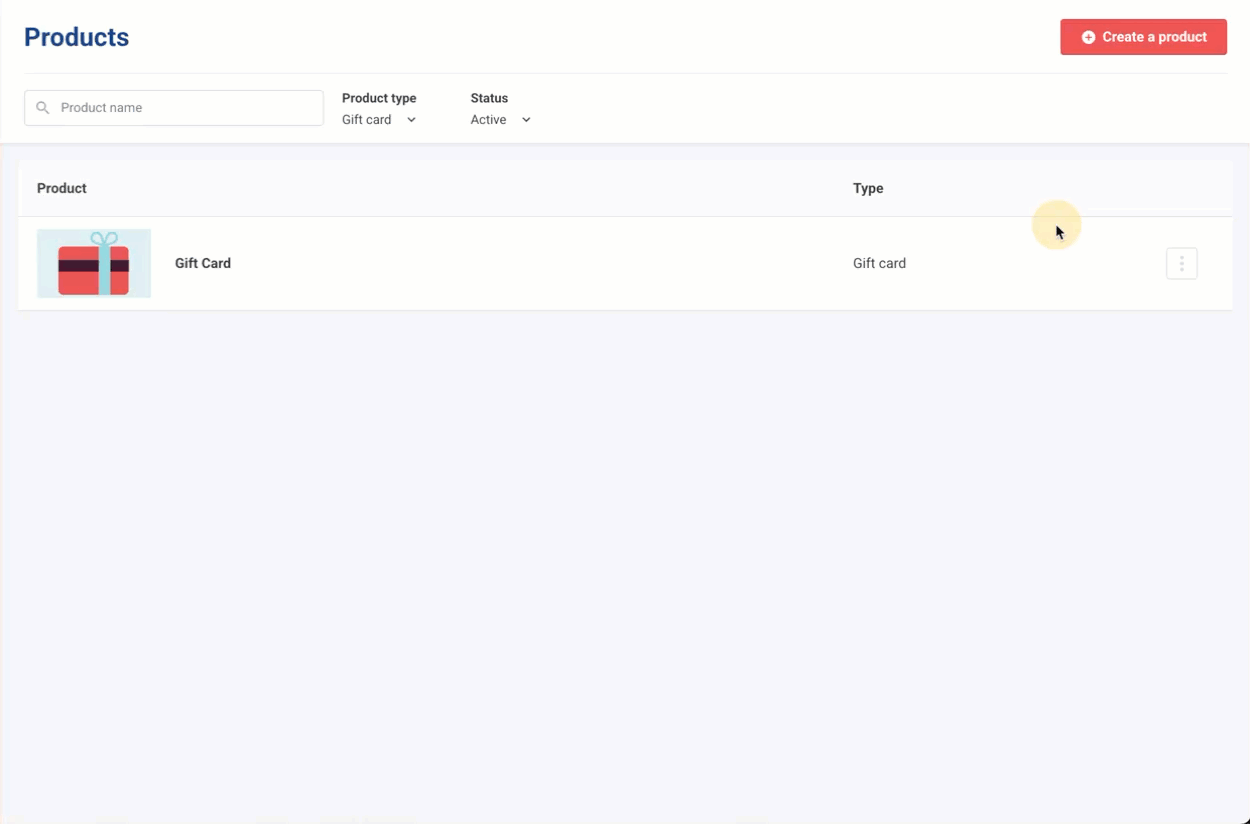Viewport: 1250px width, 824px height.
Task: Click the Status filter label
Action: (x=489, y=98)
